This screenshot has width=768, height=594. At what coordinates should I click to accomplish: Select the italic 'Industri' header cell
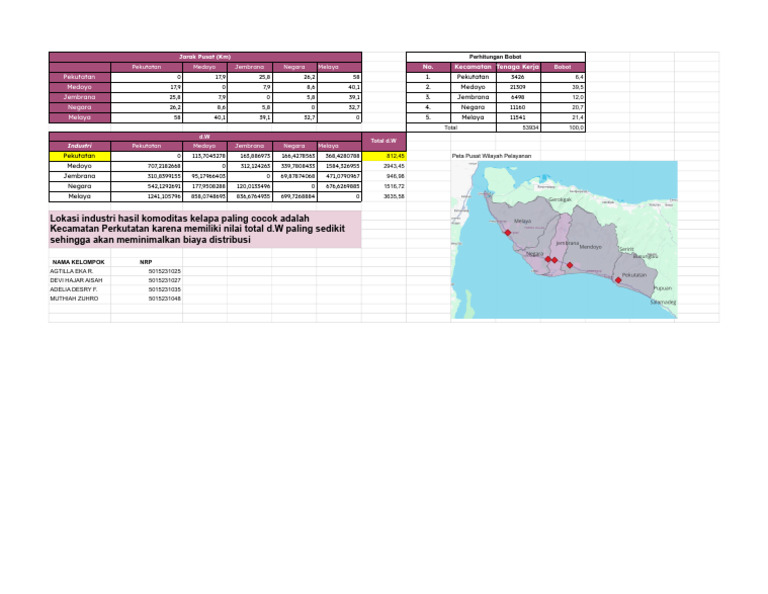[x=79, y=146]
